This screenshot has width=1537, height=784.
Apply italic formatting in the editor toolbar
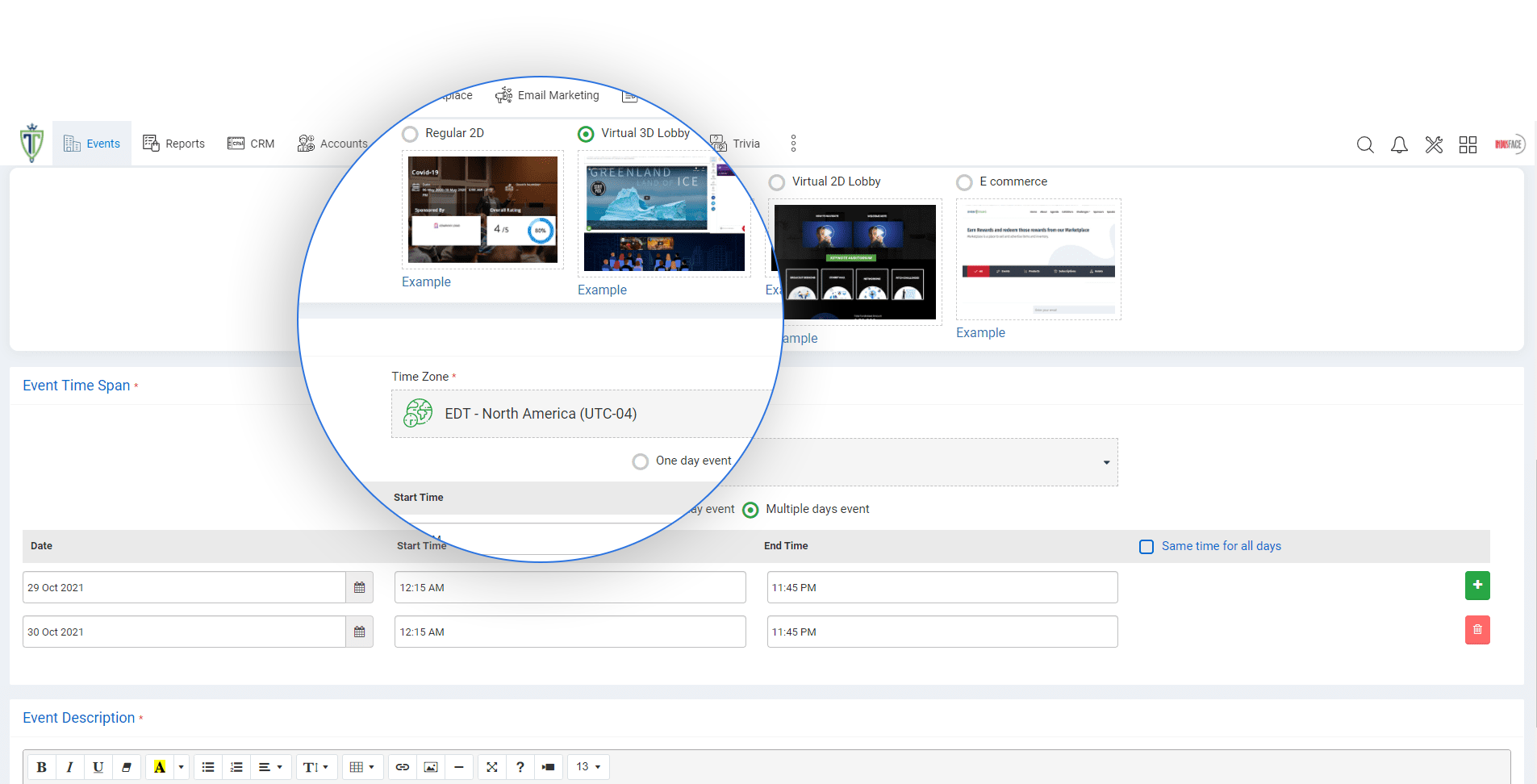point(69,766)
